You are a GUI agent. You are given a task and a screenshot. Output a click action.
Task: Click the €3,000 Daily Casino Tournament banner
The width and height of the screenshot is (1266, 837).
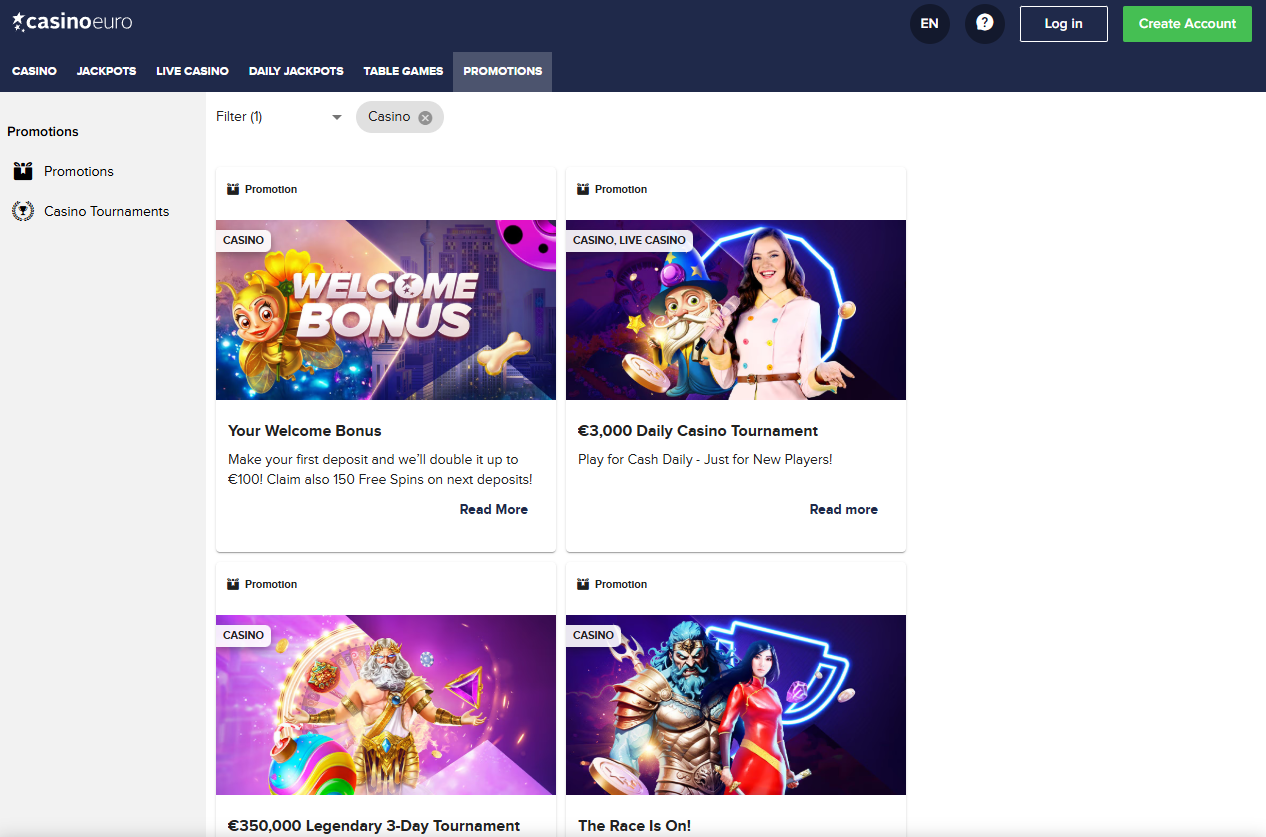(x=736, y=310)
